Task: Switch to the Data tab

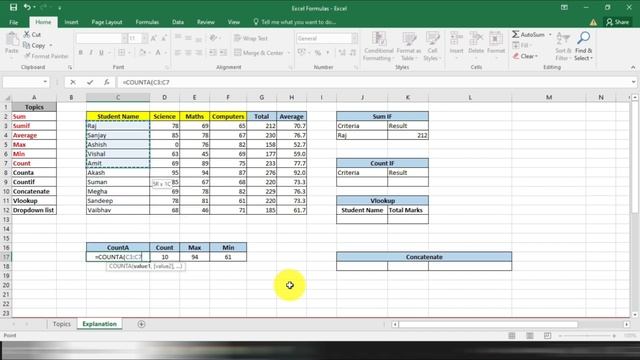Action: tap(178, 22)
